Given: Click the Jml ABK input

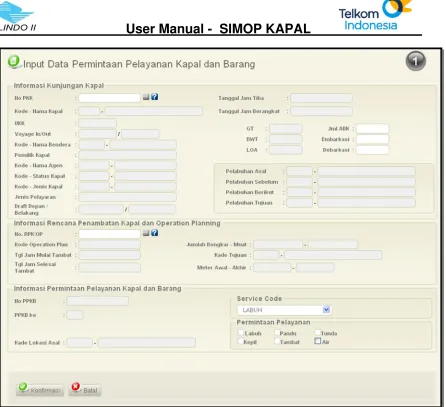Looking at the screenshot, I should click(372, 129).
